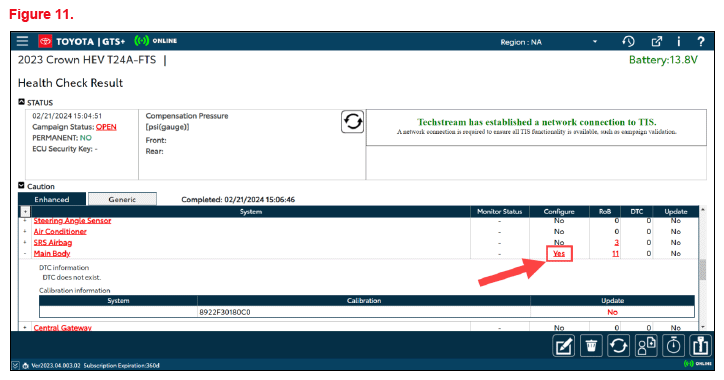Click the bottom-left status checkbox icon
The height and width of the screenshot is (380, 724).
pyautogui.click(x=16, y=365)
